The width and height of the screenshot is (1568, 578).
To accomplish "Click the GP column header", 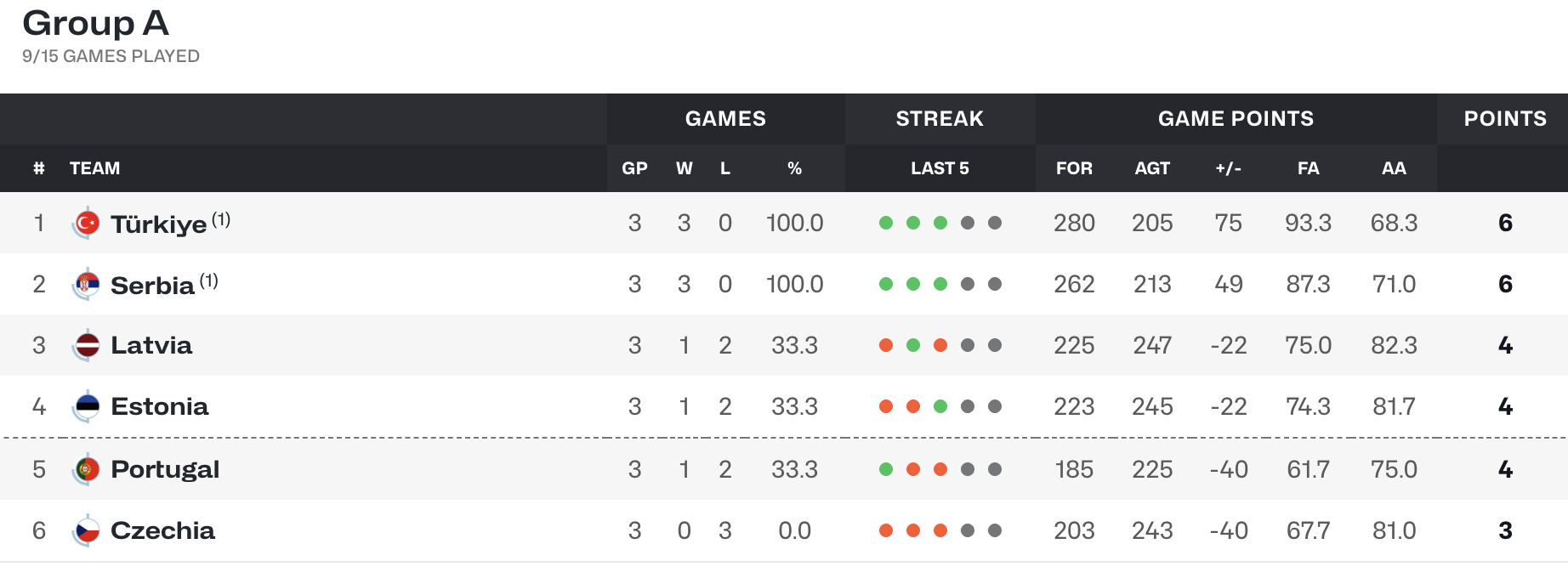I will tap(634, 168).
